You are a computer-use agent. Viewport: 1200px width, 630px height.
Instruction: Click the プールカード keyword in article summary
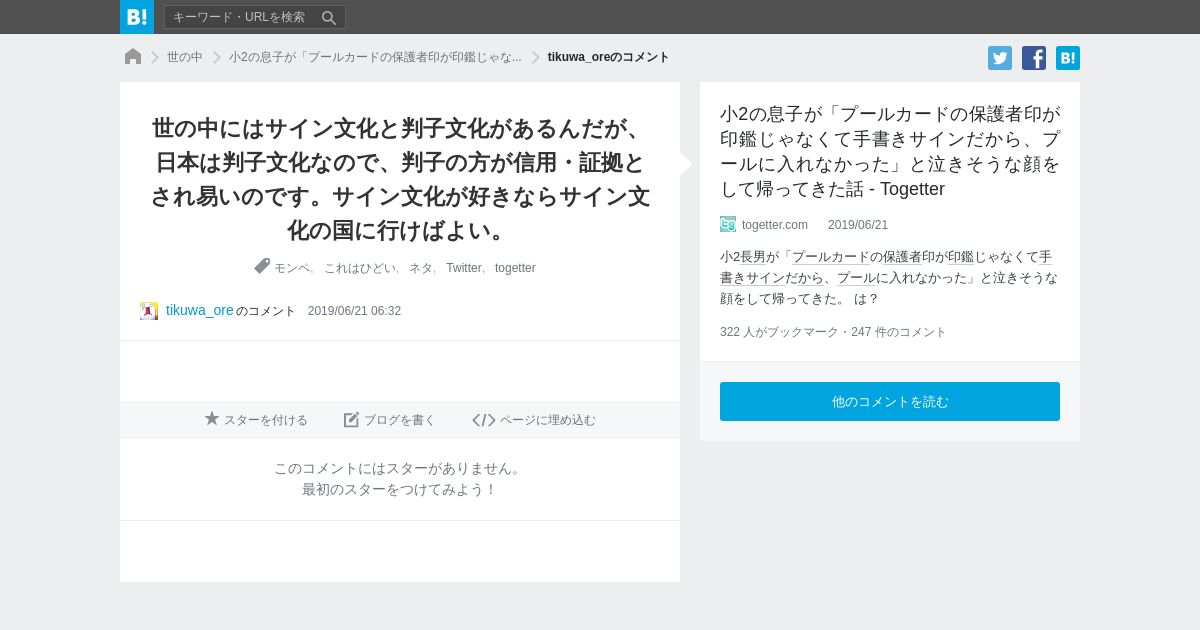tap(831, 257)
